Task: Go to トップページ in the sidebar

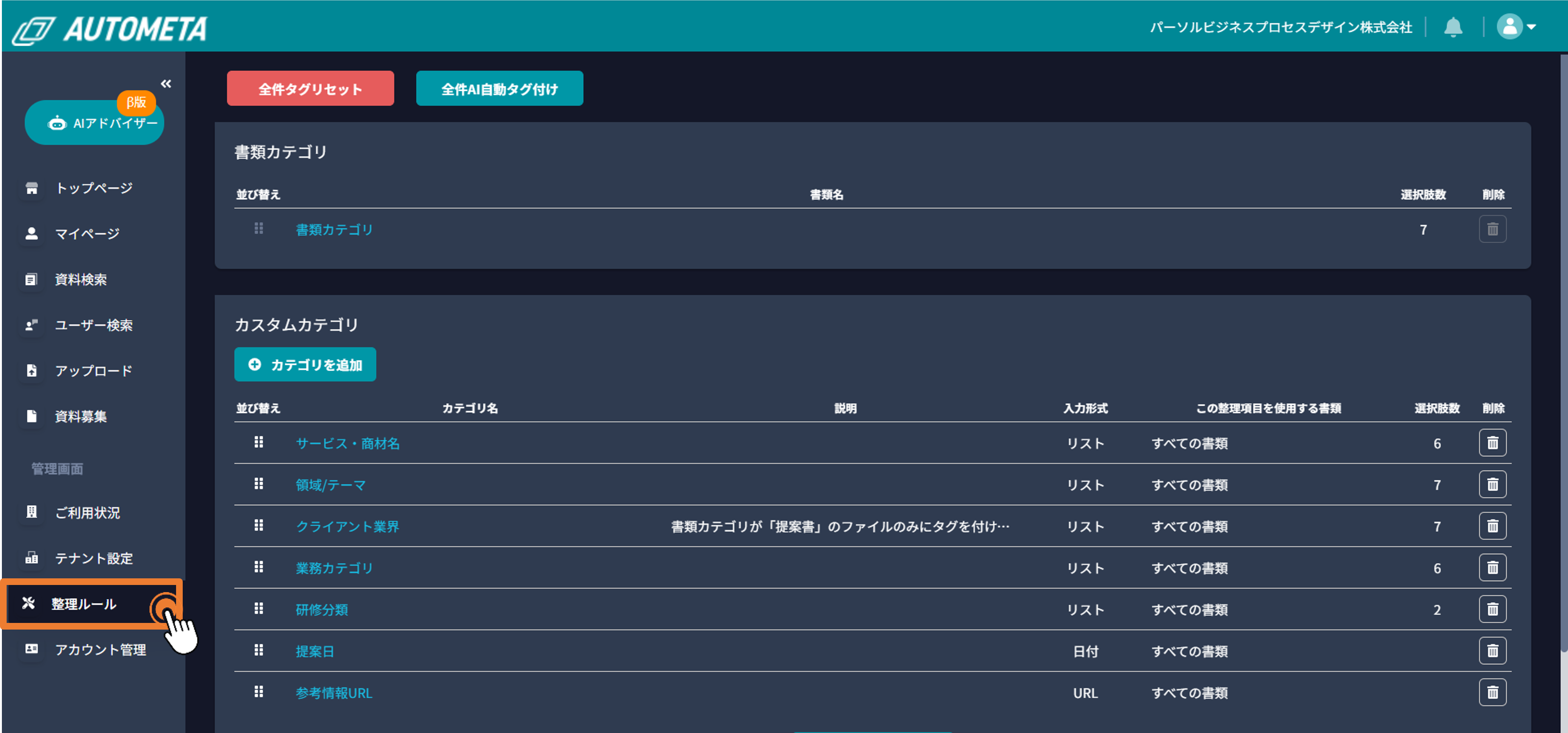Action: (x=94, y=188)
